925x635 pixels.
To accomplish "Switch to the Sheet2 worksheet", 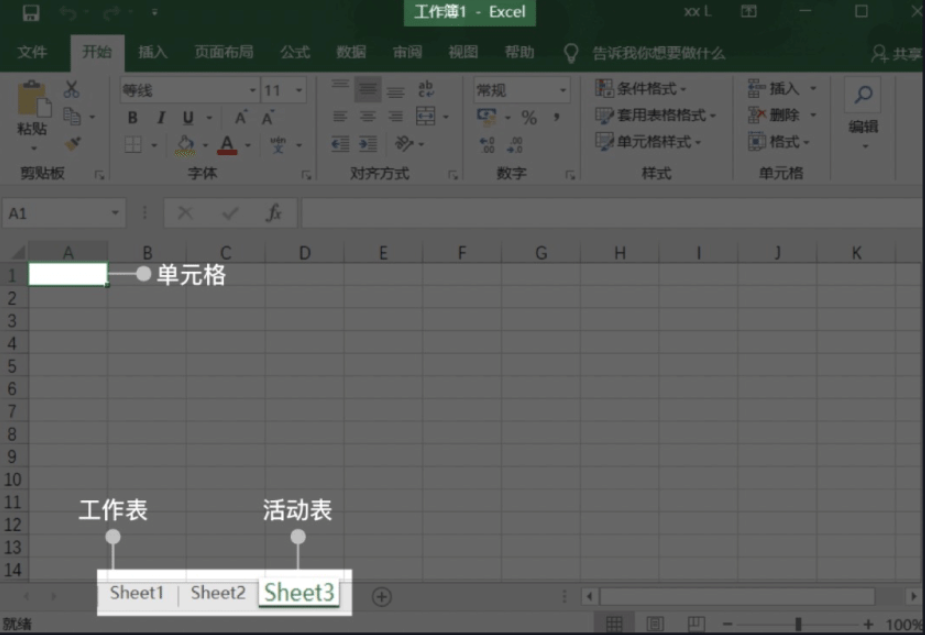I will 217,593.
